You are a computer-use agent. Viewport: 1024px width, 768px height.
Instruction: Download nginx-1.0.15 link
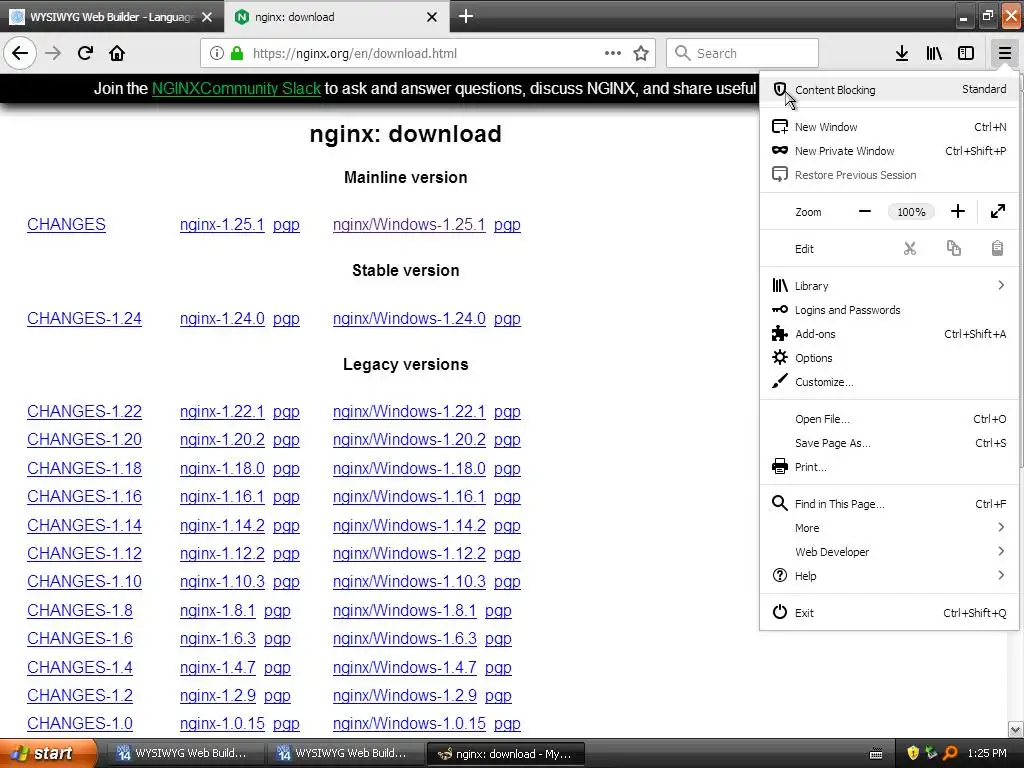pyautogui.click(x=222, y=724)
